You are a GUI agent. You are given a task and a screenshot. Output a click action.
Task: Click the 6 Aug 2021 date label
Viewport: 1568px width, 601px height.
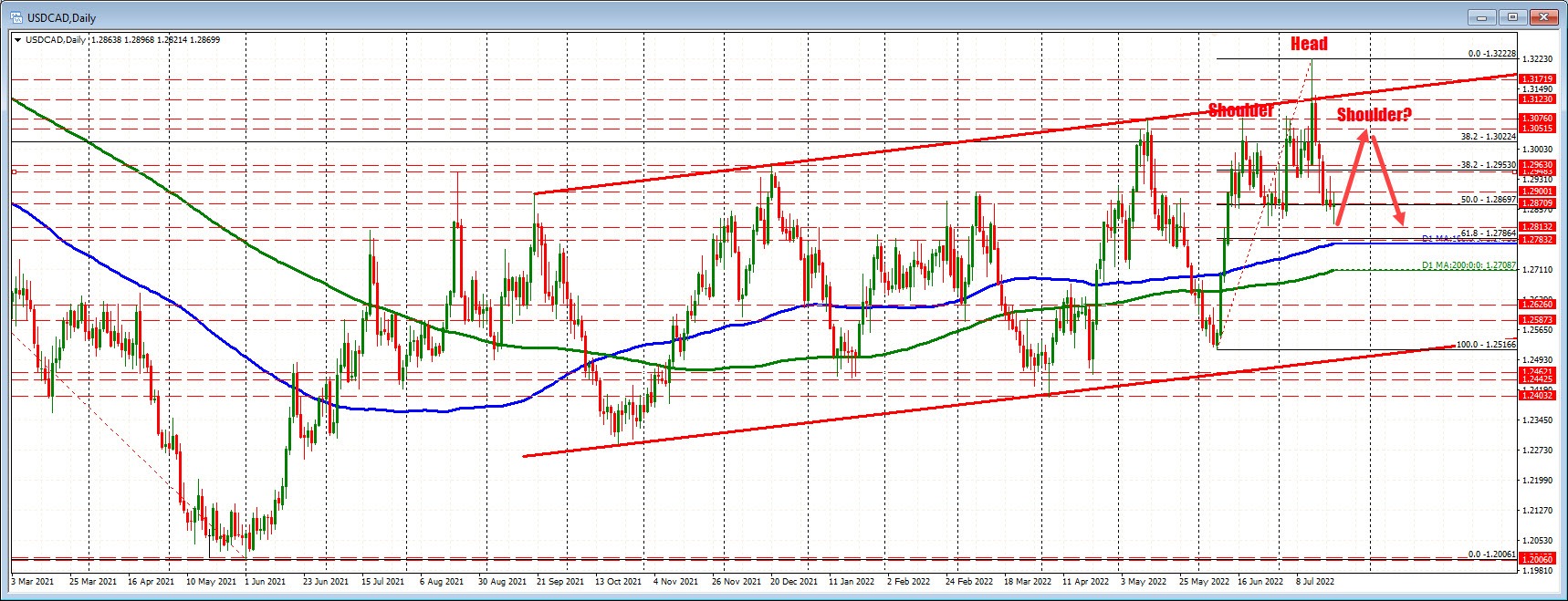click(442, 581)
